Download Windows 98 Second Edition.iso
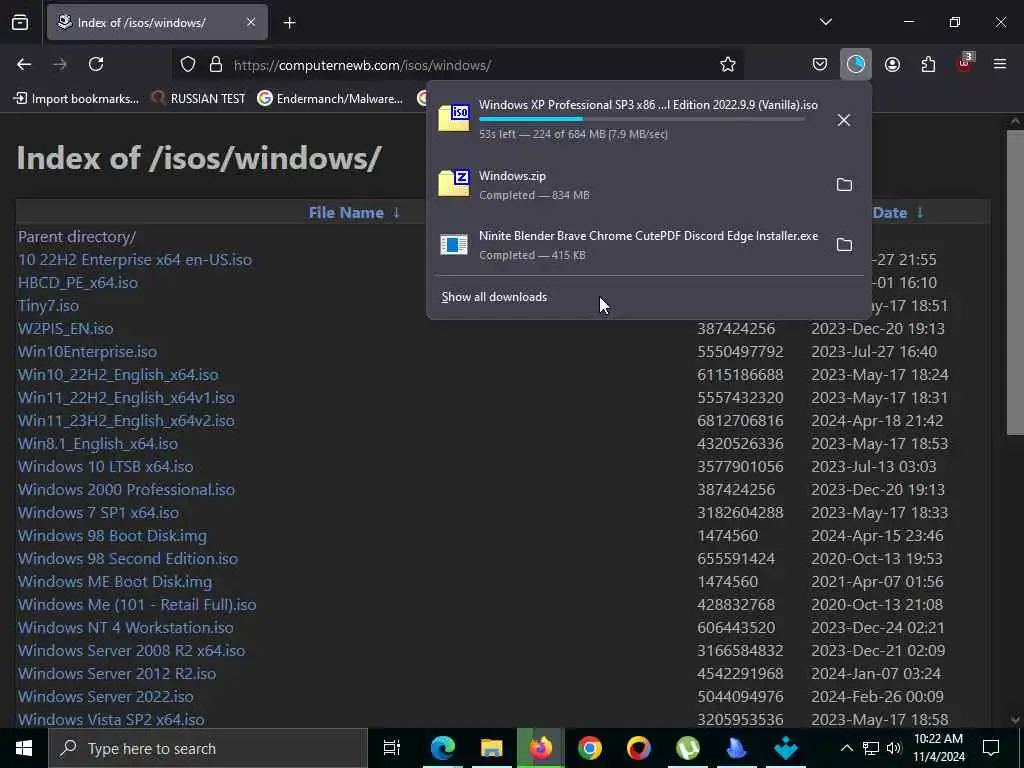This screenshot has height=768, width=1024. point(127,558)
